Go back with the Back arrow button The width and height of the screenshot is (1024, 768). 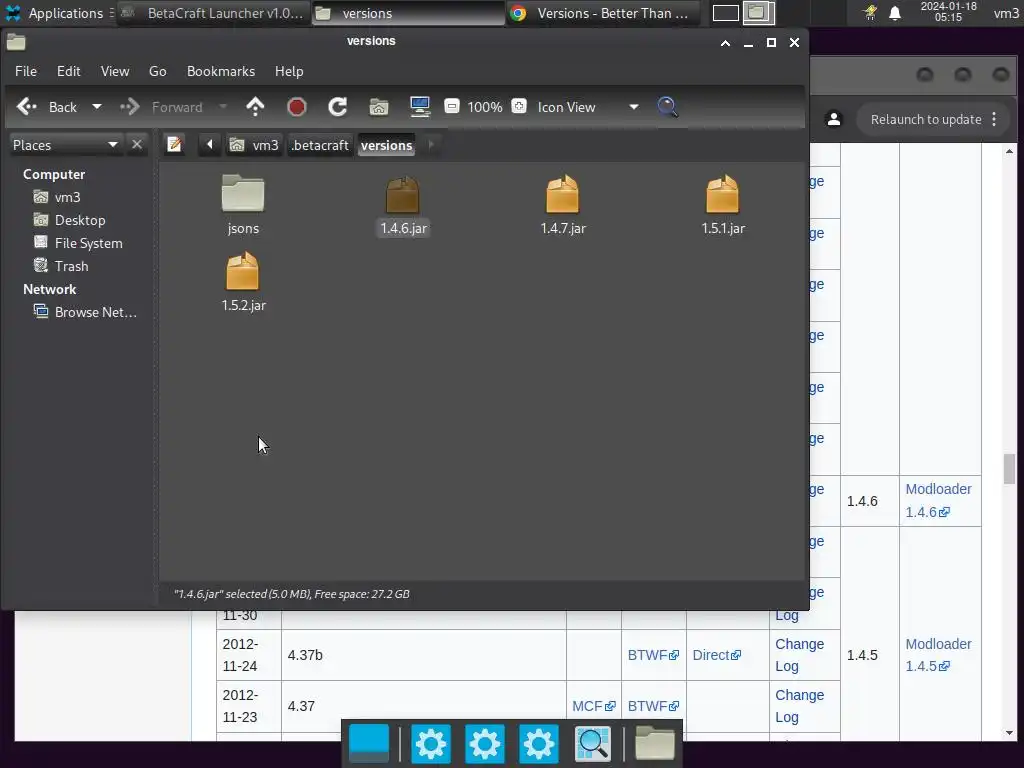pos(46,107)
